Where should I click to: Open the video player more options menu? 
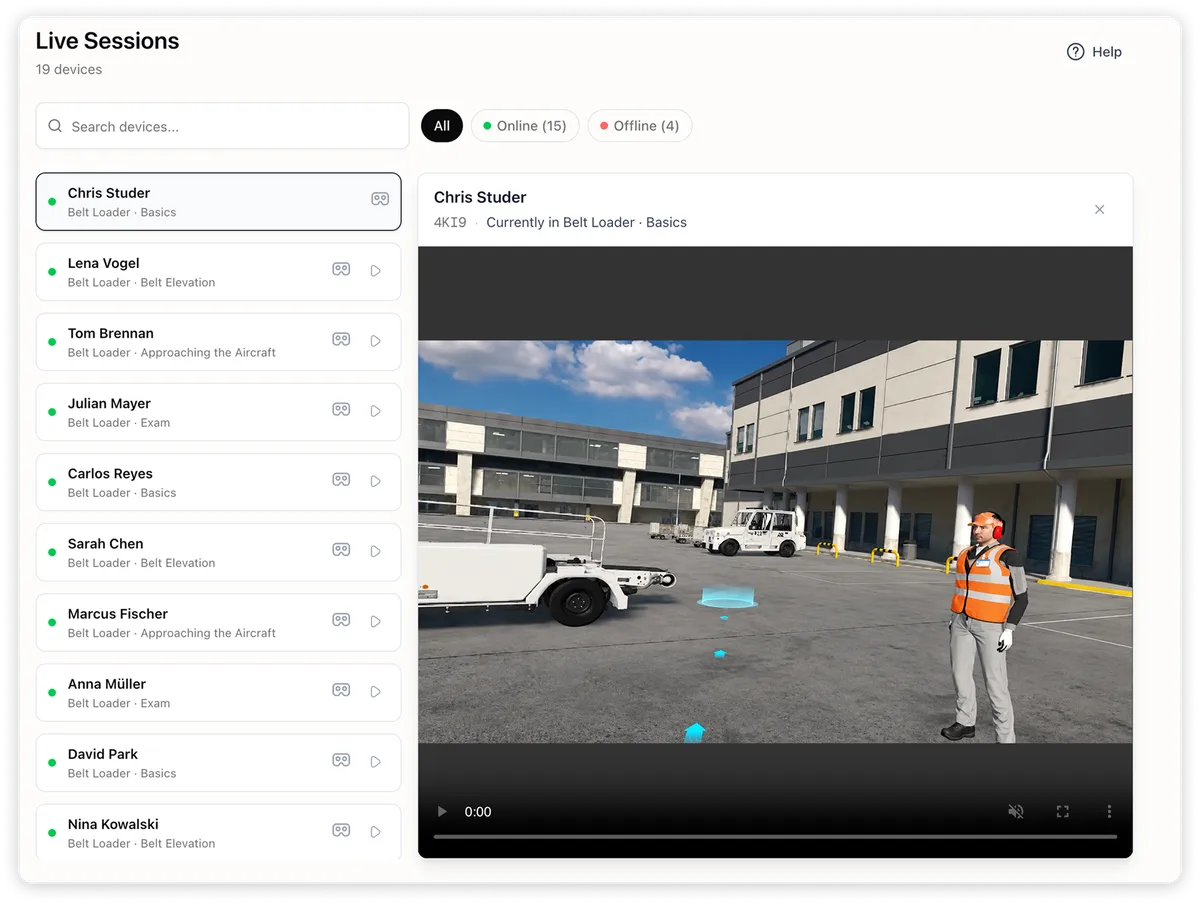coord(1109,812)
